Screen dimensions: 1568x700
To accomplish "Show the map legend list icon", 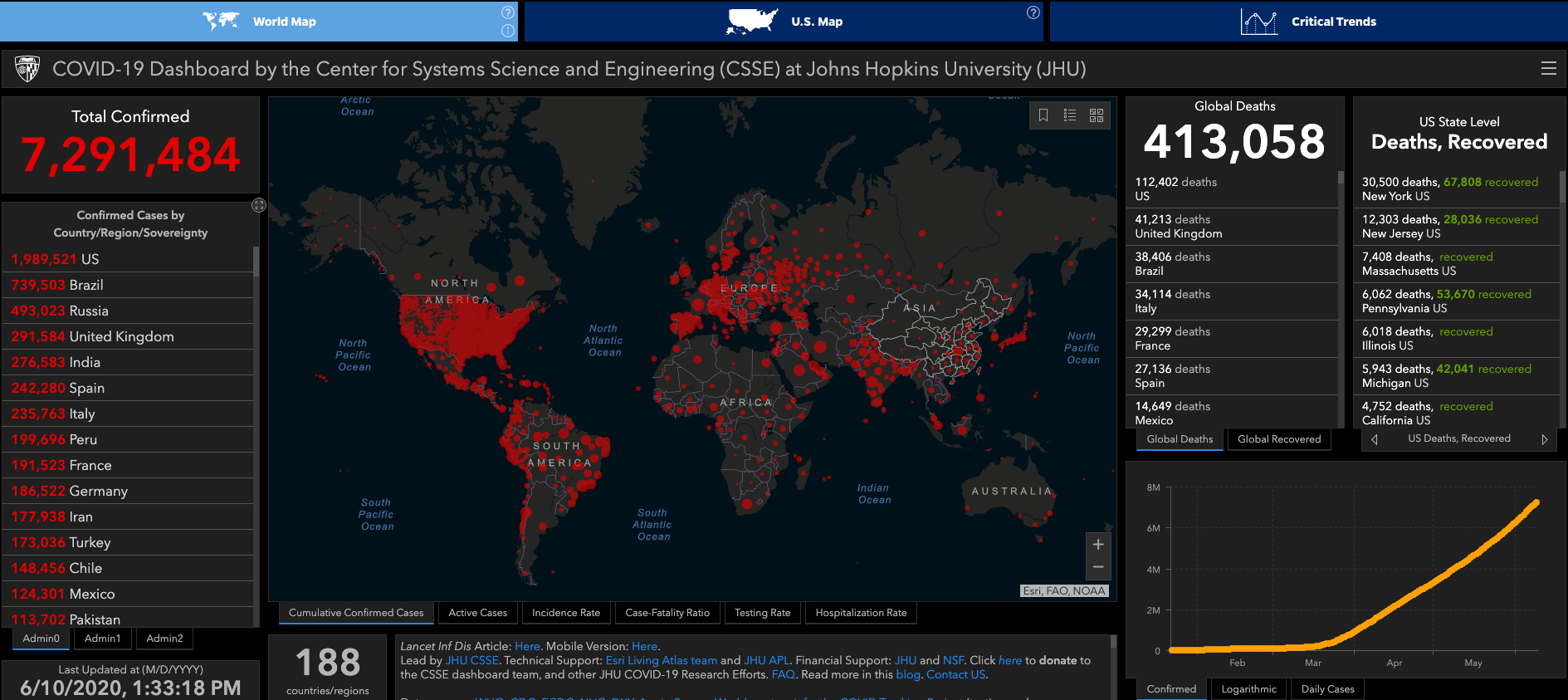I will pyautogui.click(x=1070, y=115).
